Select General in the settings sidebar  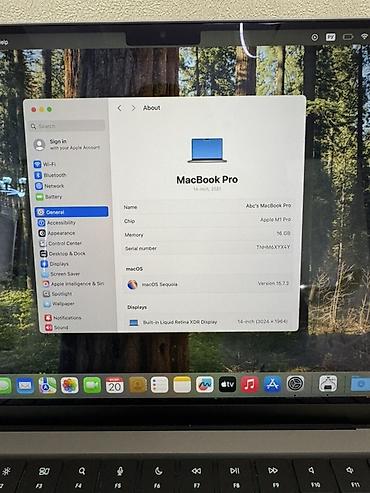coord(72,212)
